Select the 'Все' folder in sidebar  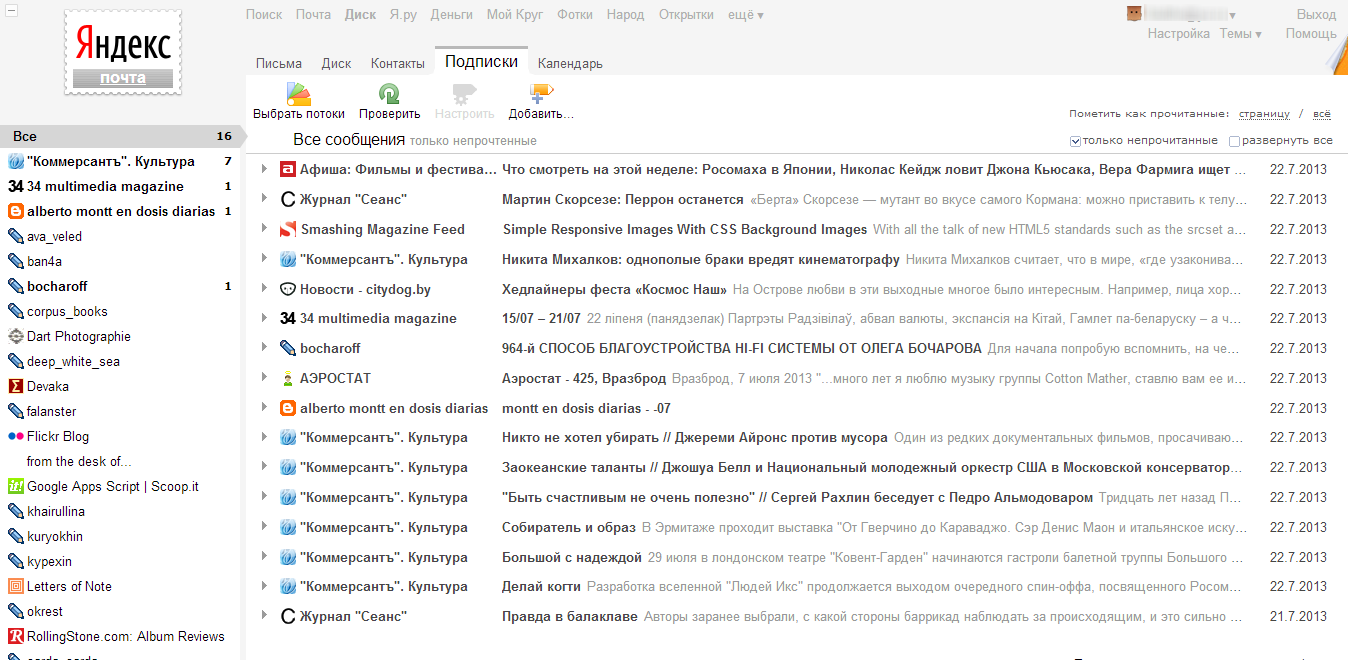point(120,136)
